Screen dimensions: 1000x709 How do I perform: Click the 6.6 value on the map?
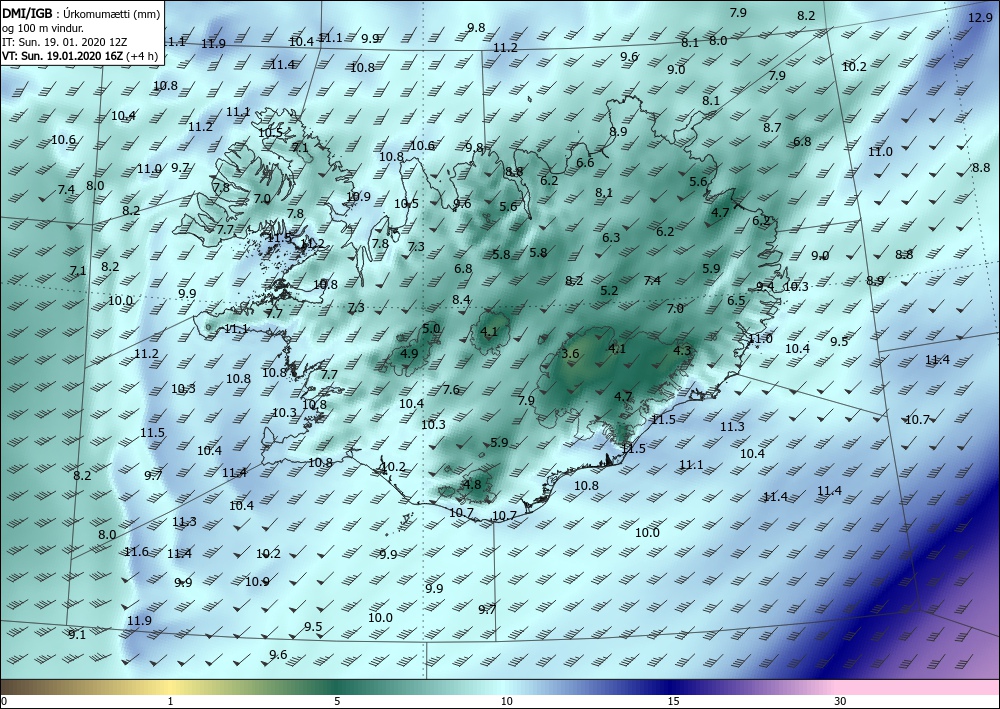tap(585, 162)
